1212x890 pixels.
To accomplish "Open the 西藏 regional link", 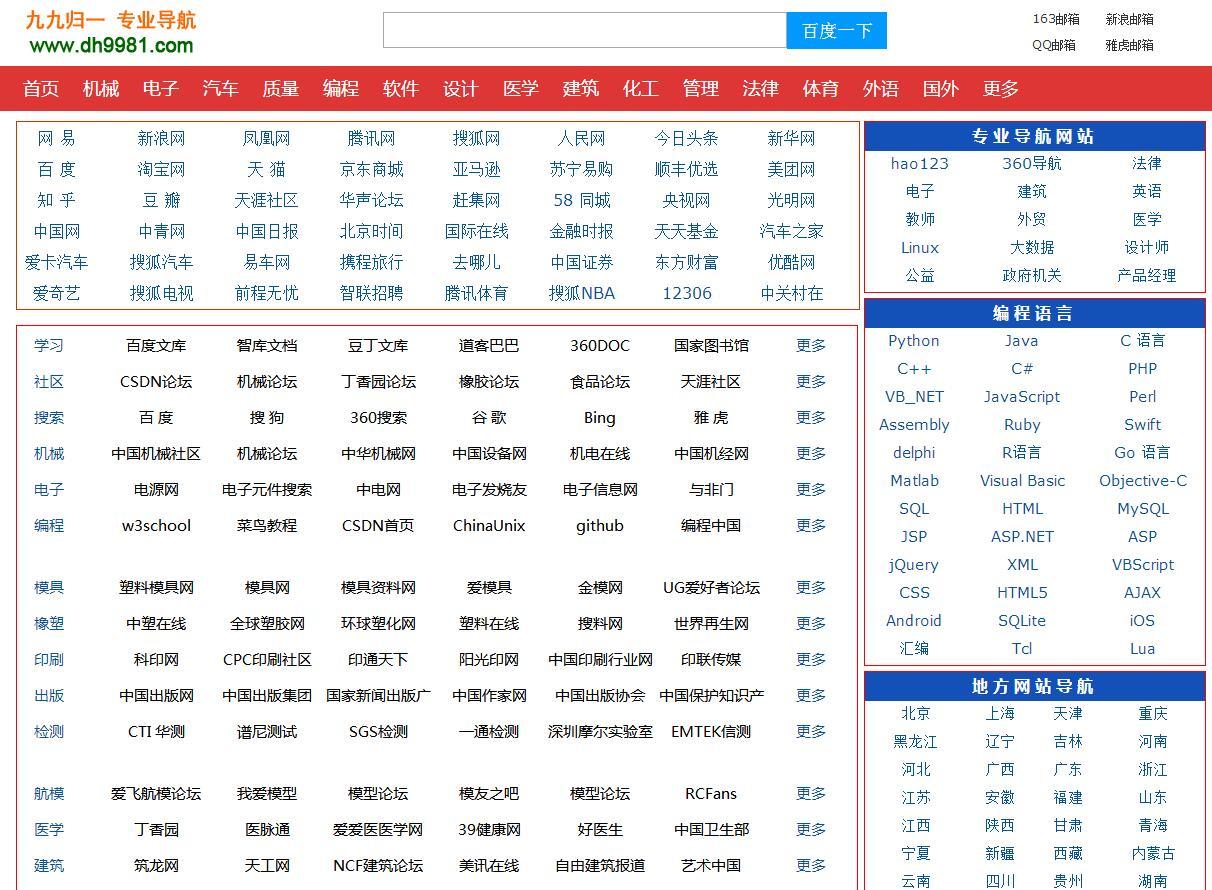I will (x=1068, y=853).
